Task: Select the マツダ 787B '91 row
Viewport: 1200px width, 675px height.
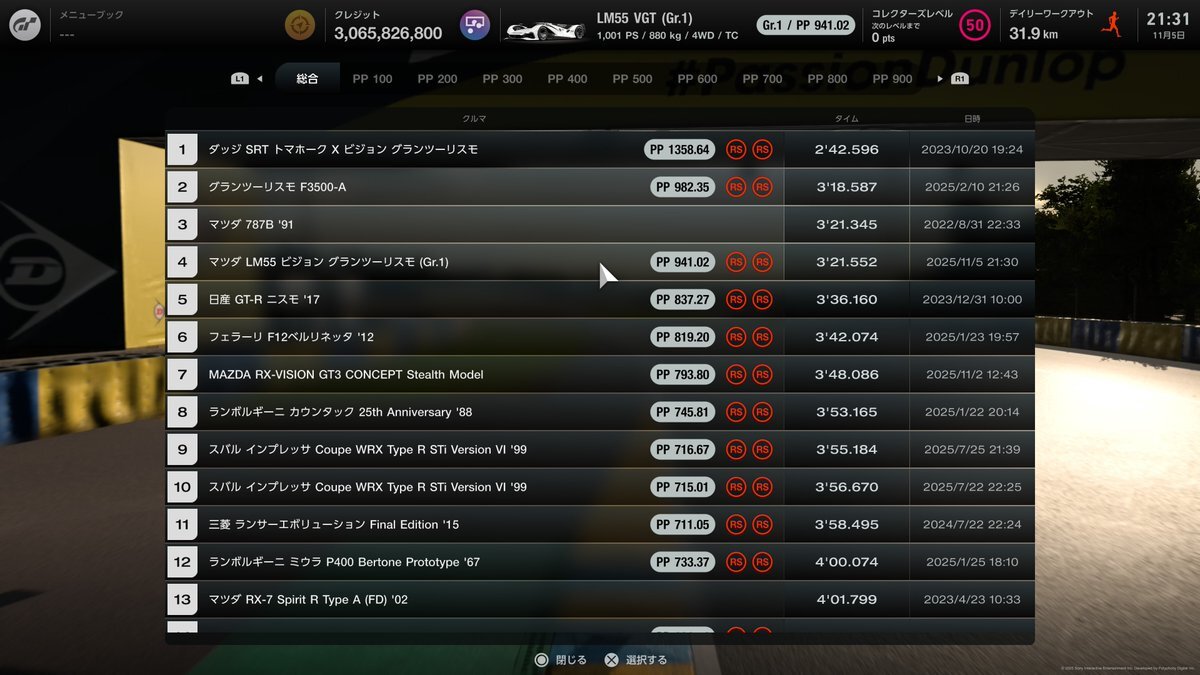Action: tap(600, 225)
